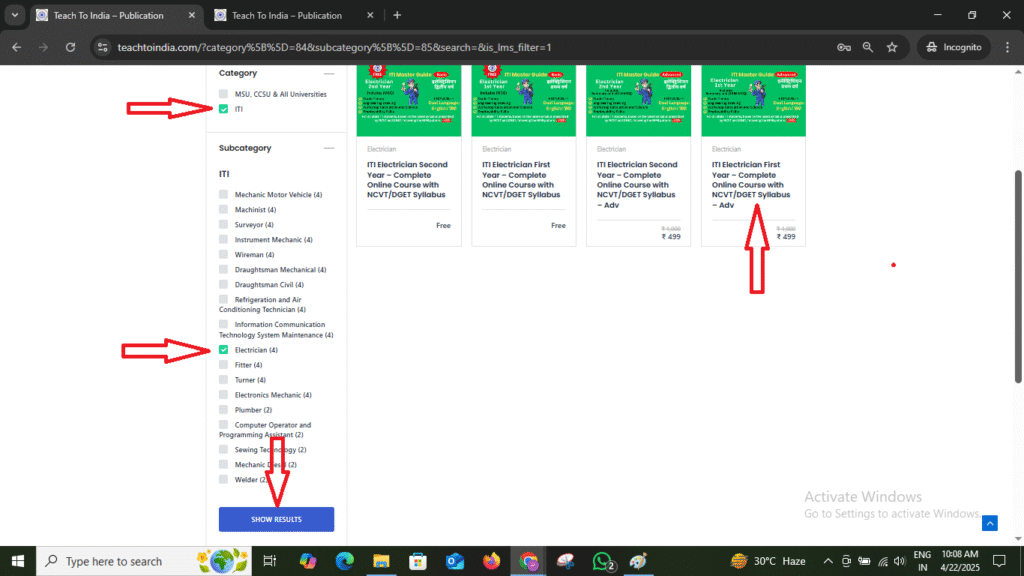Open Firefox from the taskbar
The image size is (1024, 576).
(x=491, y=561)
